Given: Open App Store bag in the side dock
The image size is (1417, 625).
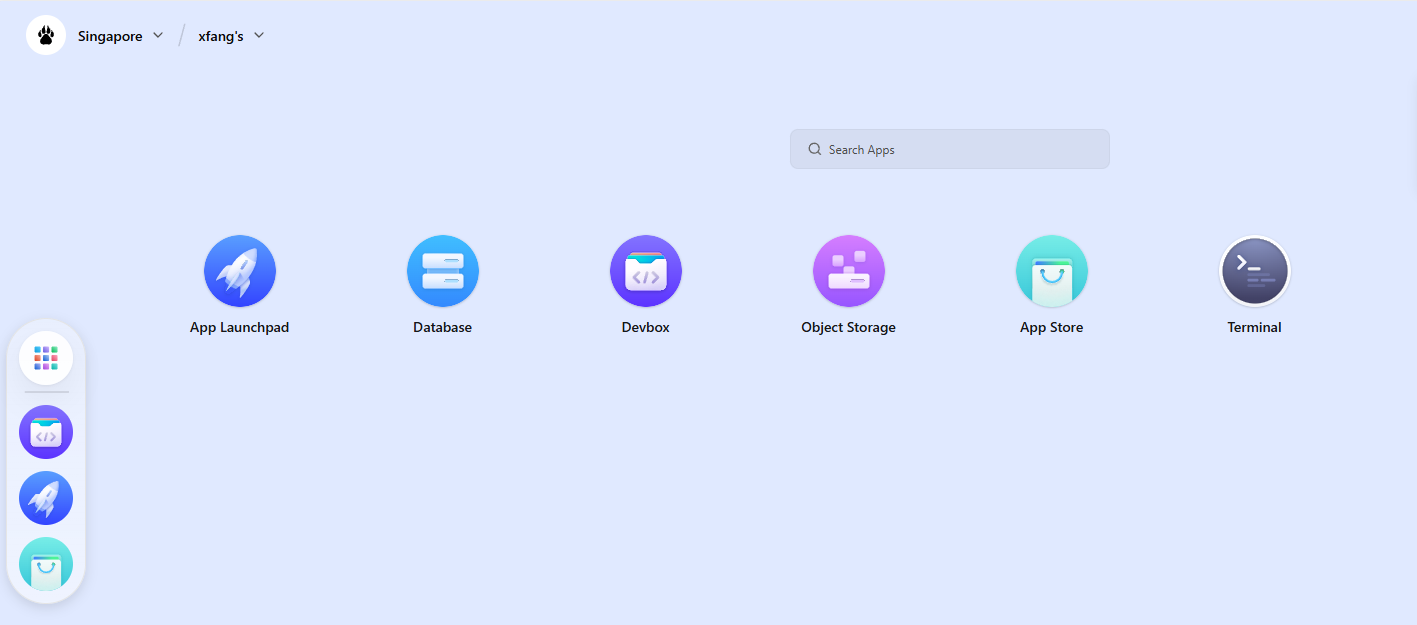Looking at the screenshot, I should tap(46, 564).
